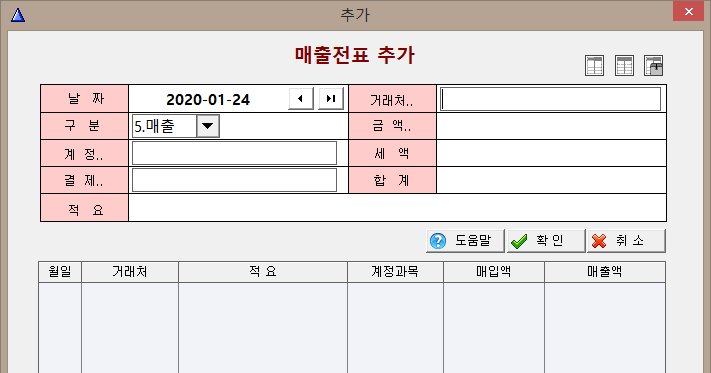Click the 적요 entry field
This screenshot has width=711, height=373.
pyautogui.click(x=397, y=208)
